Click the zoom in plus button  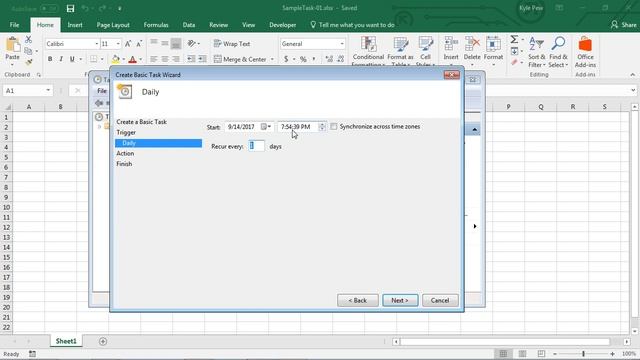612,353
